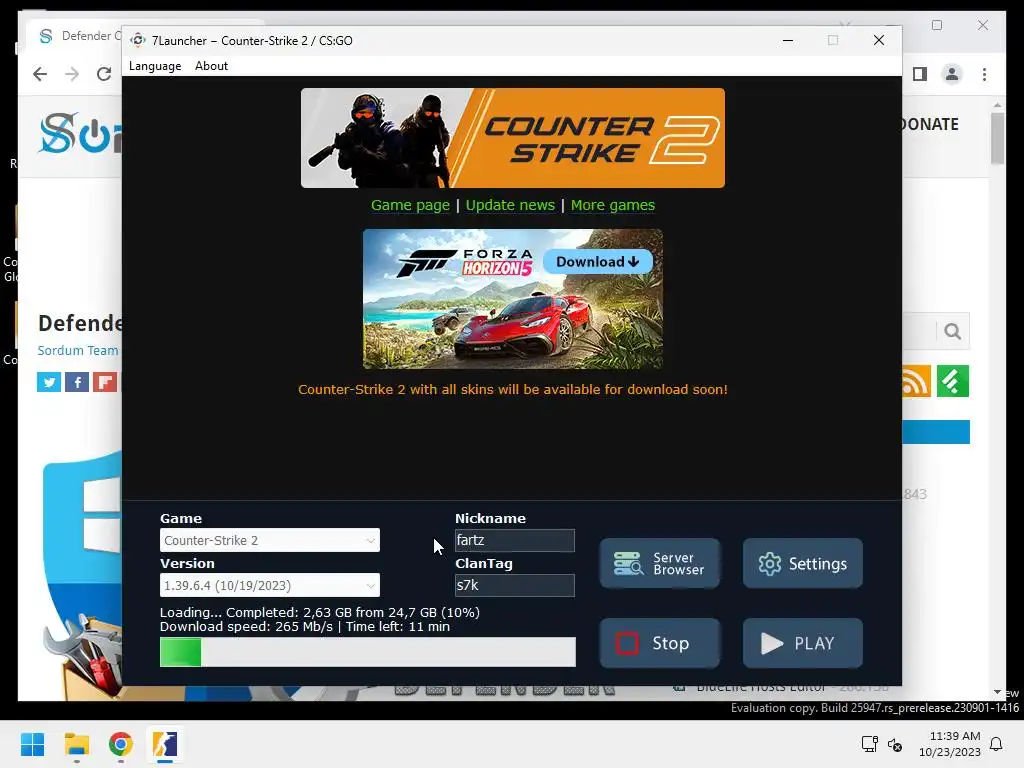Click the play triangle icon
Image resolution: width=1024 pixels, height=768 pixels.
point(772,643)
